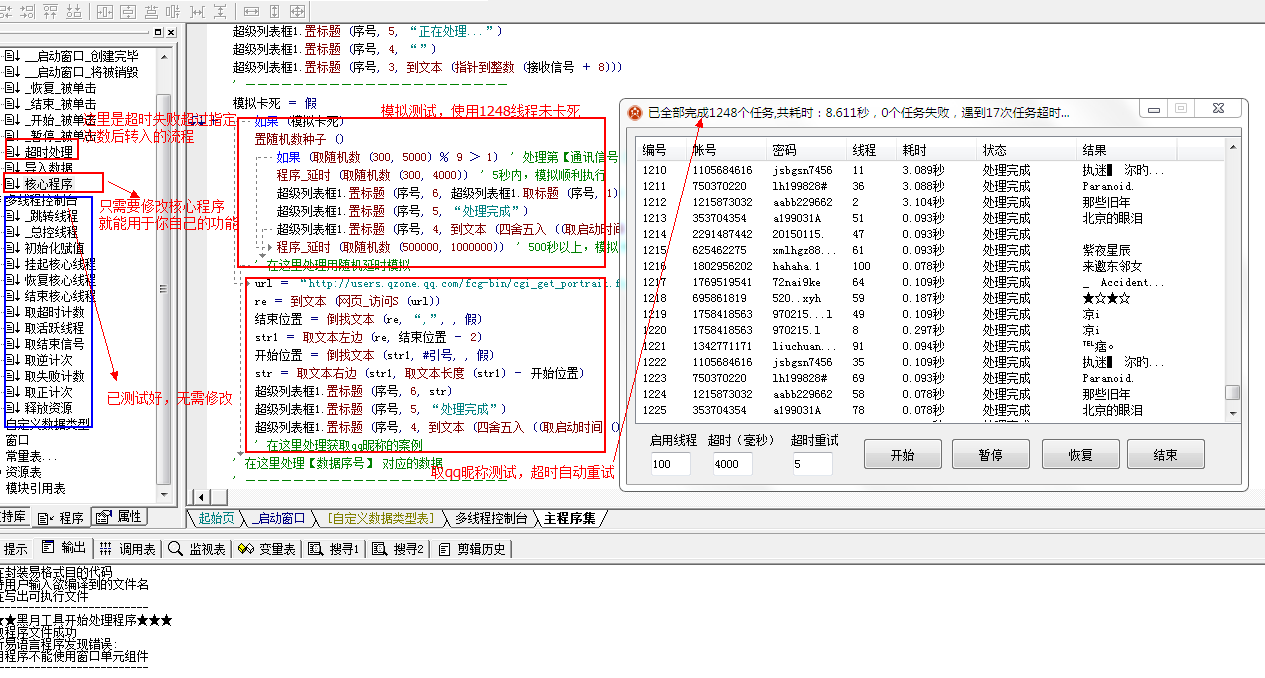This screenshot has width=1265, height=678.
Task: Switch to the 输出 bottom tab
Action: click(x=64, y=549)
